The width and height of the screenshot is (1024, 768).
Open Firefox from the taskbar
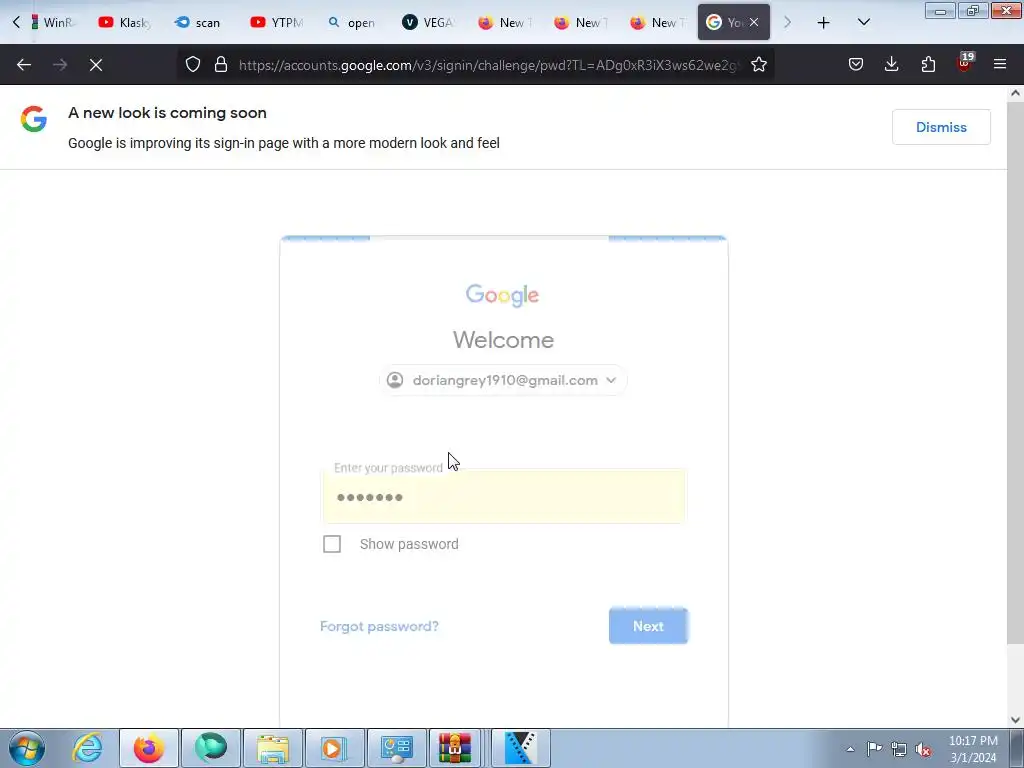149,748
